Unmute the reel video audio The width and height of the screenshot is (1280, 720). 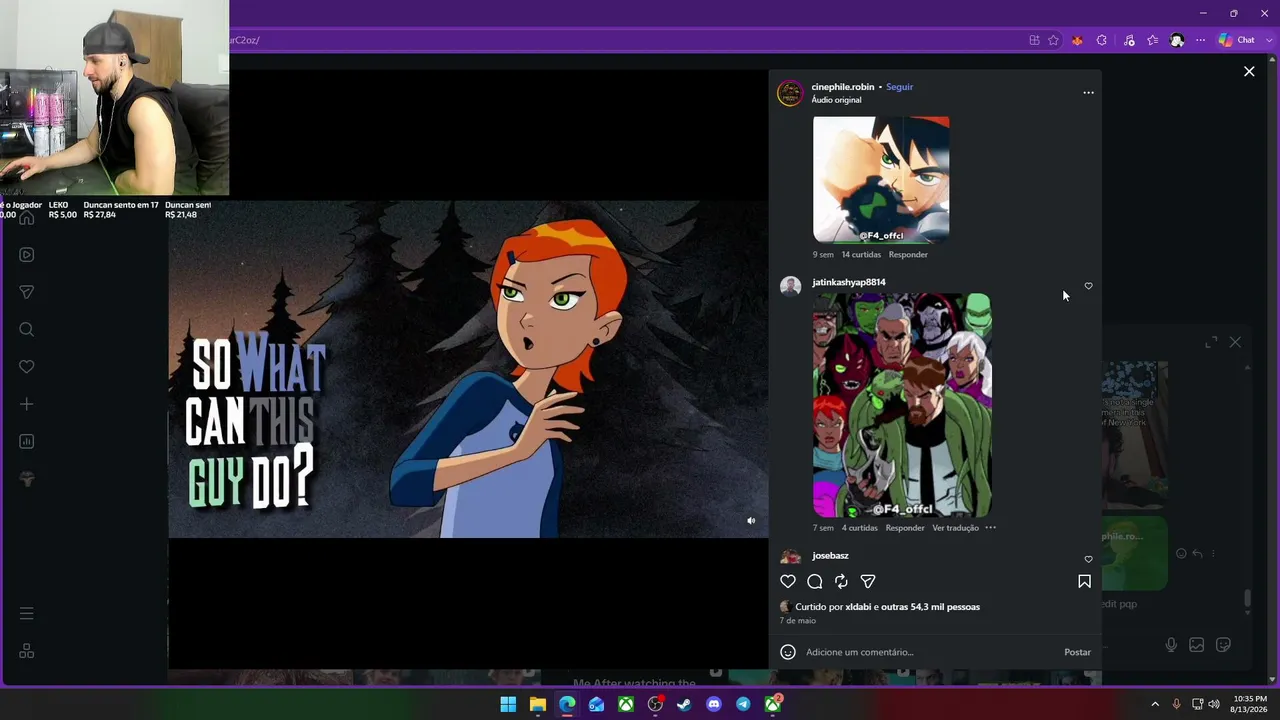(x=751, y=520)
